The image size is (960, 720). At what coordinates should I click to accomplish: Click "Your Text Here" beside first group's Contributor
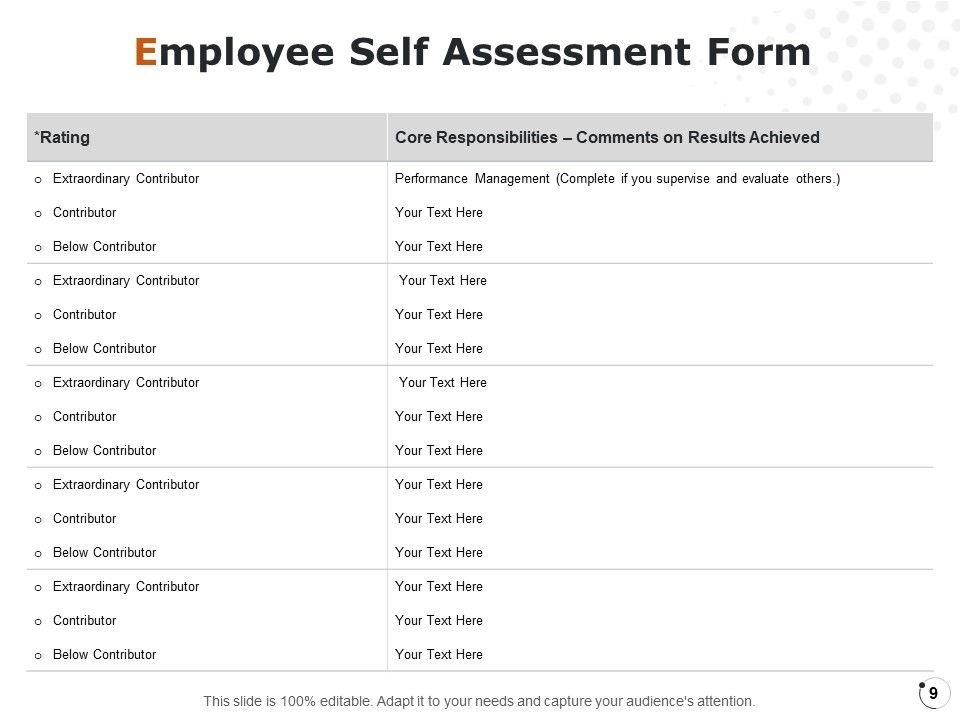tap(438, 213)
